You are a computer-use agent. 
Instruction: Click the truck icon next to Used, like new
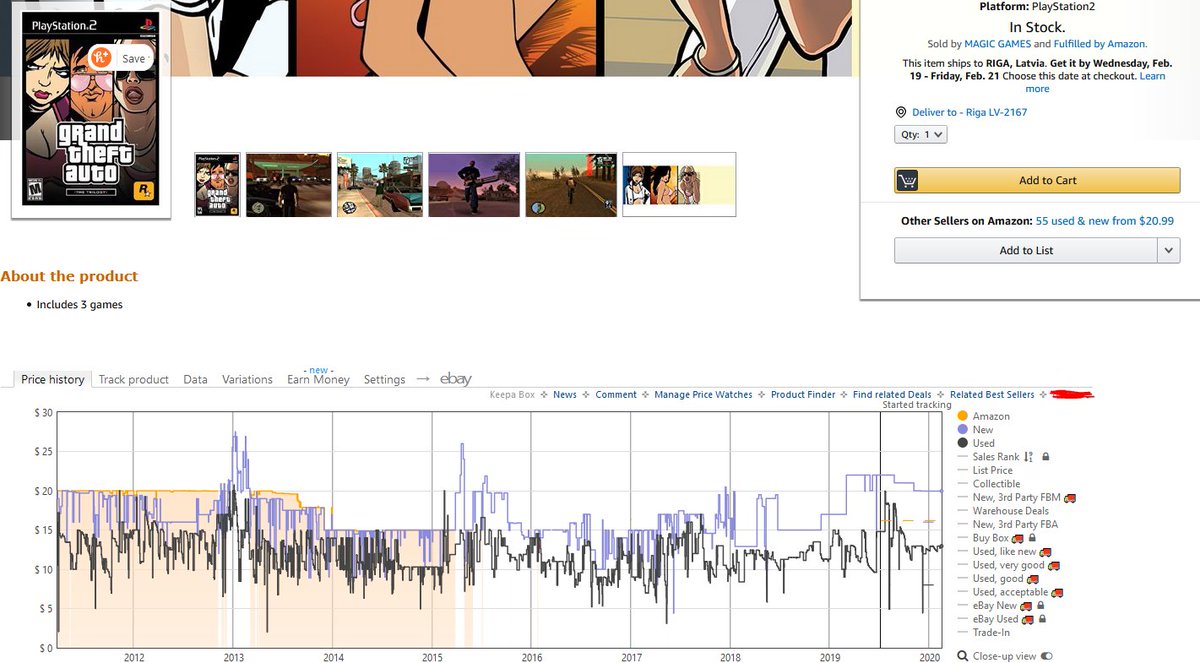1046,551
